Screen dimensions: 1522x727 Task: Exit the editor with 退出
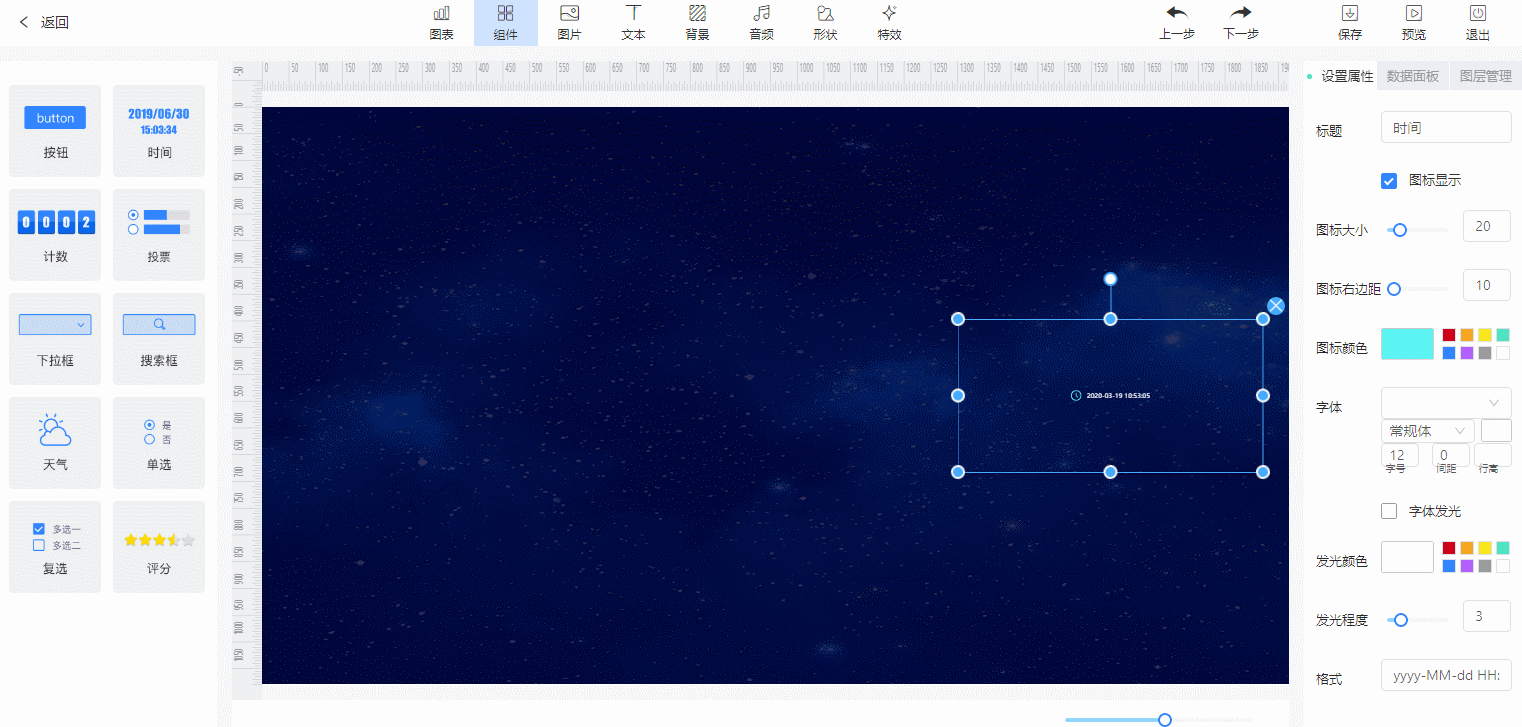point(1478,23)
